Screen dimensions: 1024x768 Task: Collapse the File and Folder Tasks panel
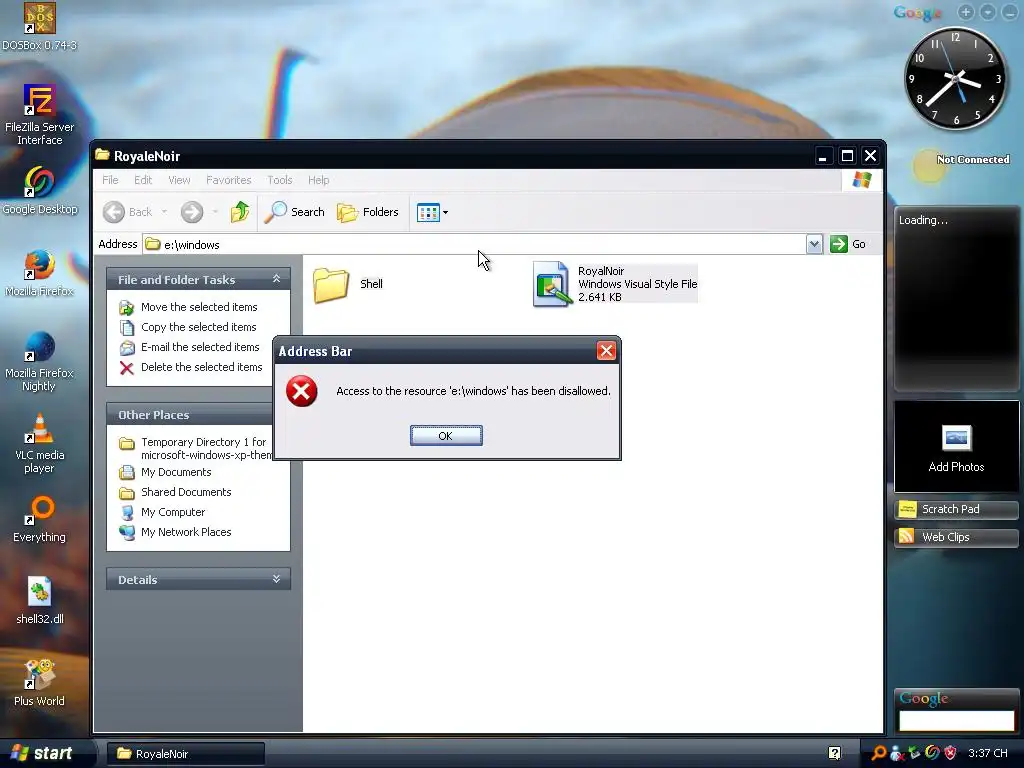[276, 279]
